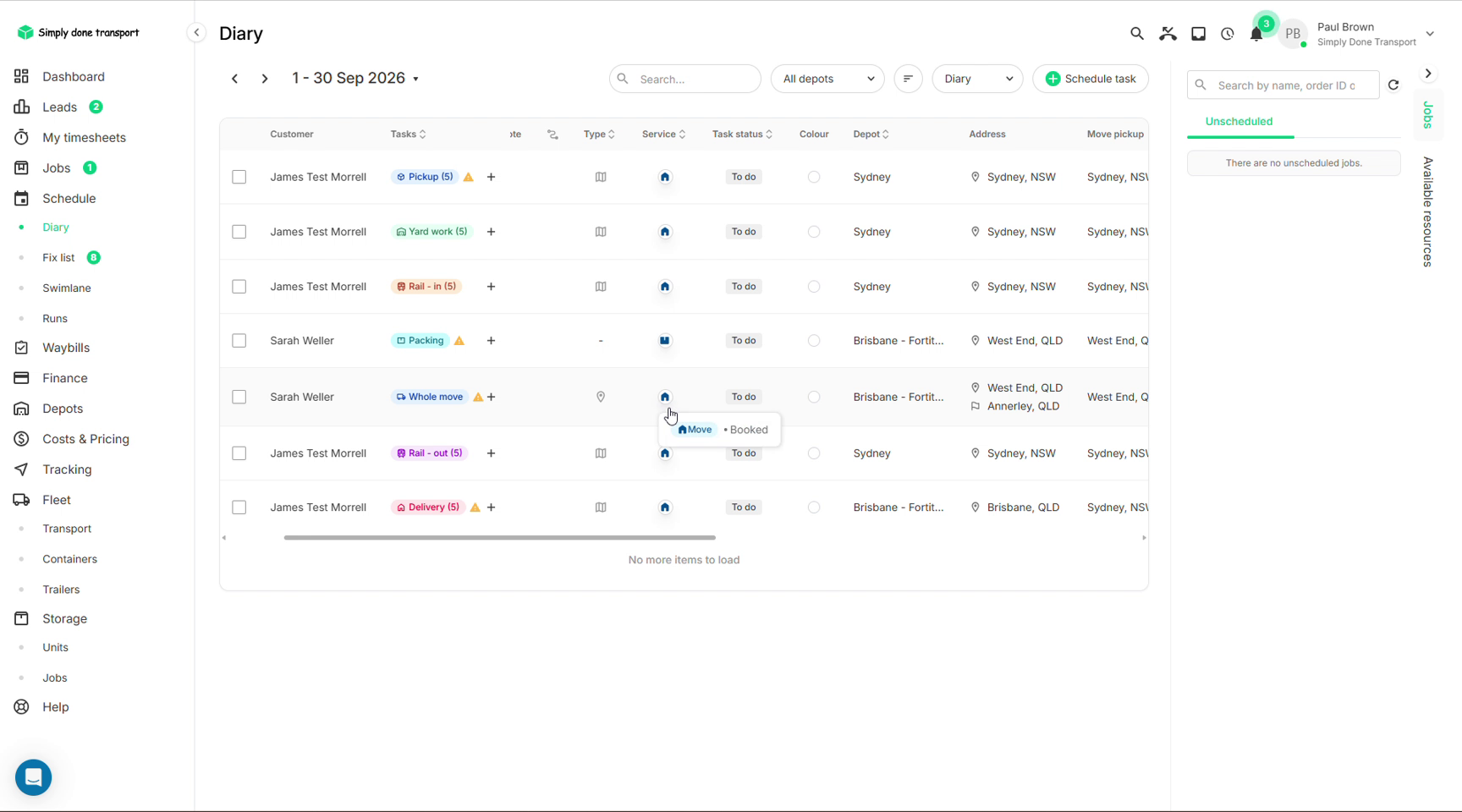Open the chat support bubble icon
Image resolution: width=1462 pixels, height=812 pixels.
click(33, 776)
